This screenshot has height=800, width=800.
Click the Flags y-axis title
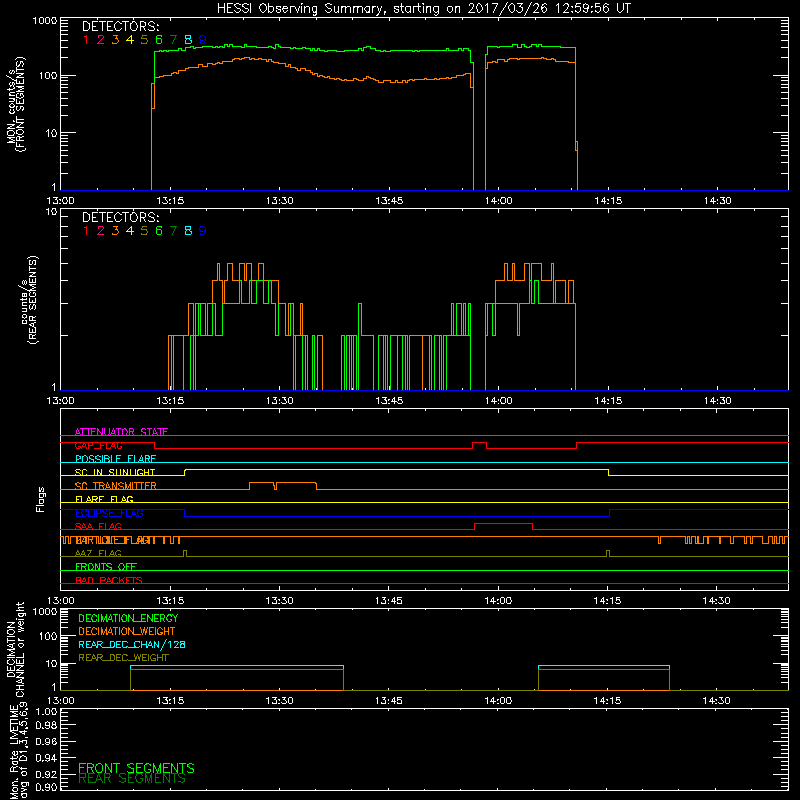41,499
